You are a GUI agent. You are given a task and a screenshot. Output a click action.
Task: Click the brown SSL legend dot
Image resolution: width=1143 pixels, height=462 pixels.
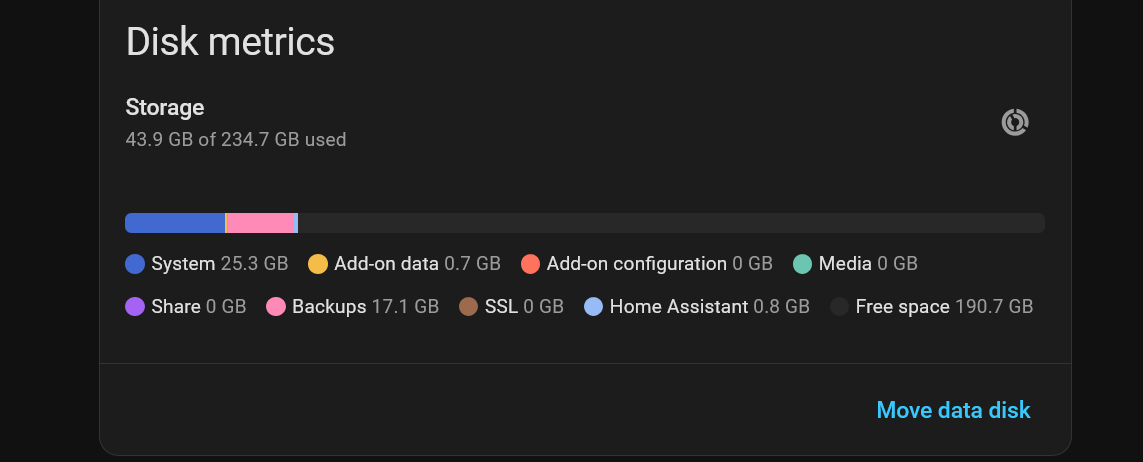[x=469, y=306]
